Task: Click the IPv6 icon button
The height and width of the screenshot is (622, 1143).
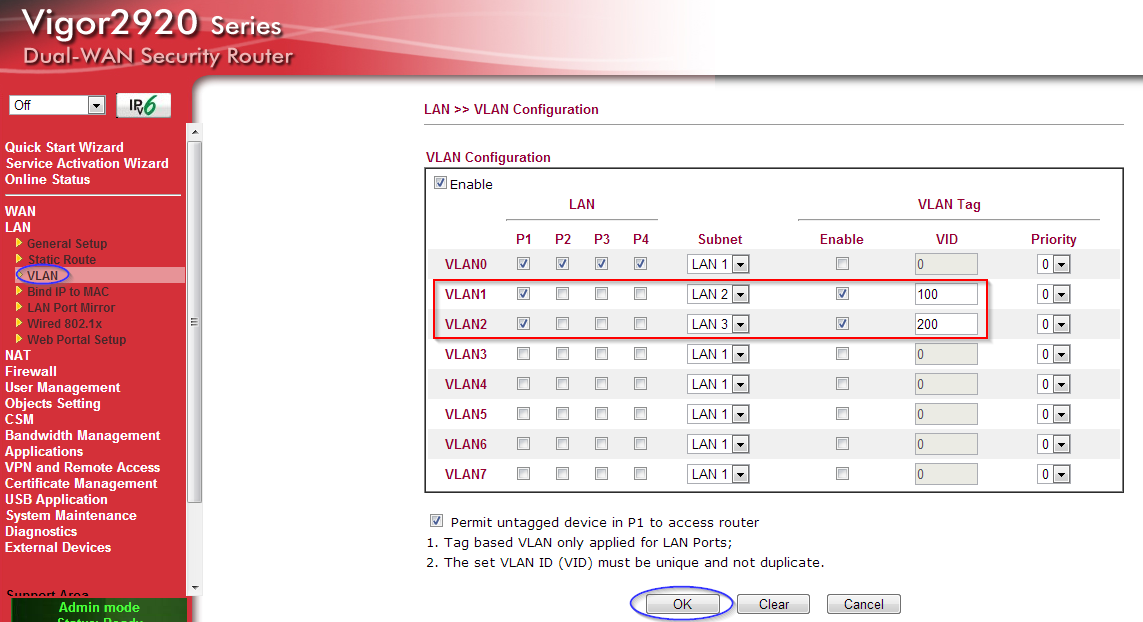Action: click(x=143, y=105)
